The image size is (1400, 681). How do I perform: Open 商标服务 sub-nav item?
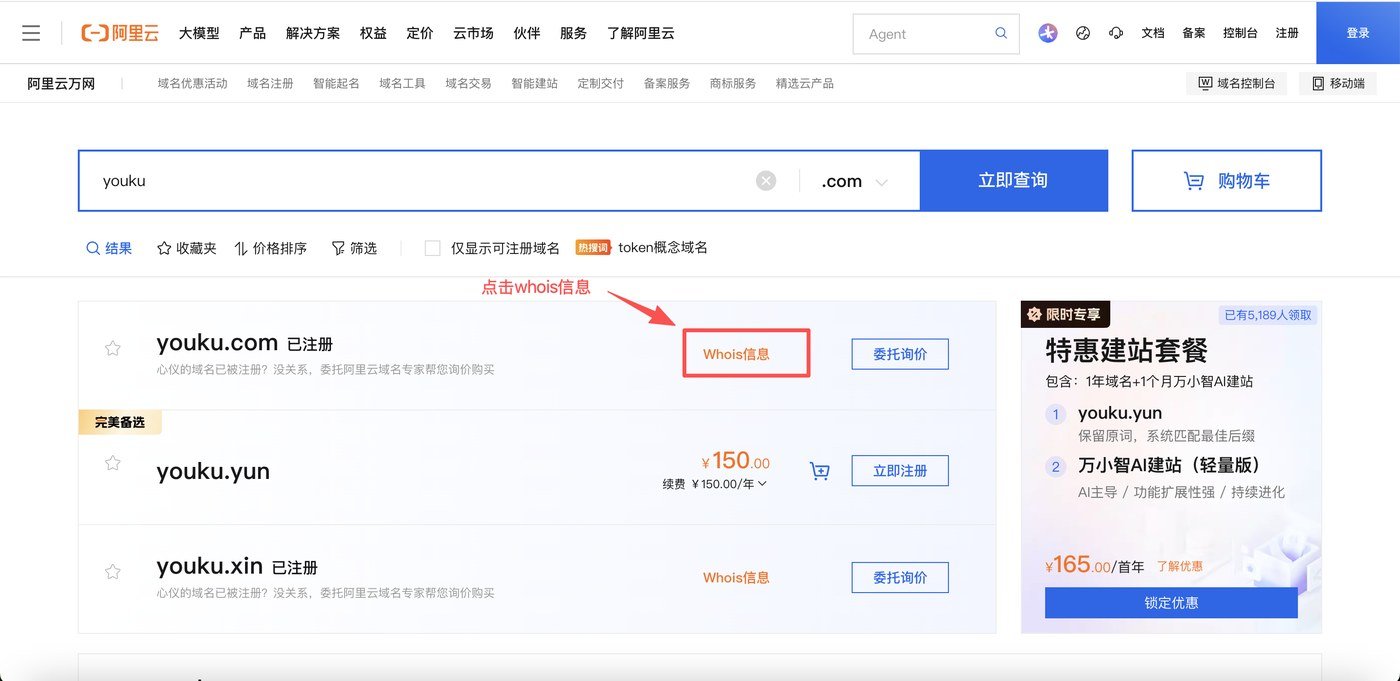tap(733, 83)
